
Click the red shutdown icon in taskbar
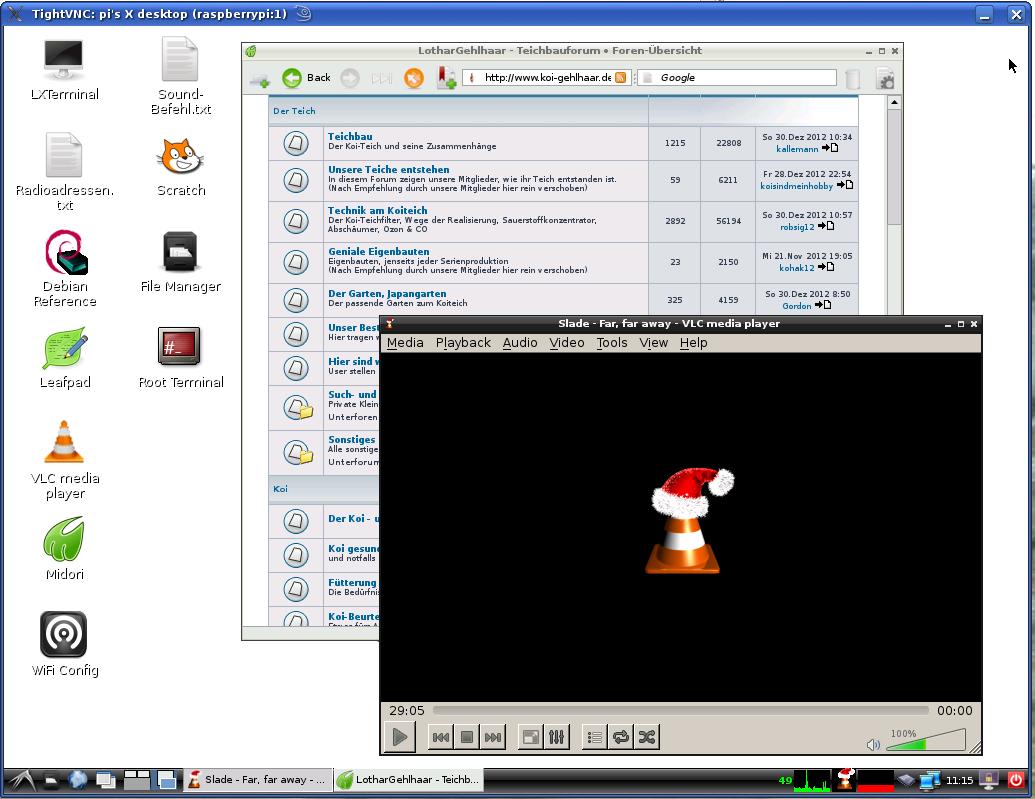pos(1016,780)
